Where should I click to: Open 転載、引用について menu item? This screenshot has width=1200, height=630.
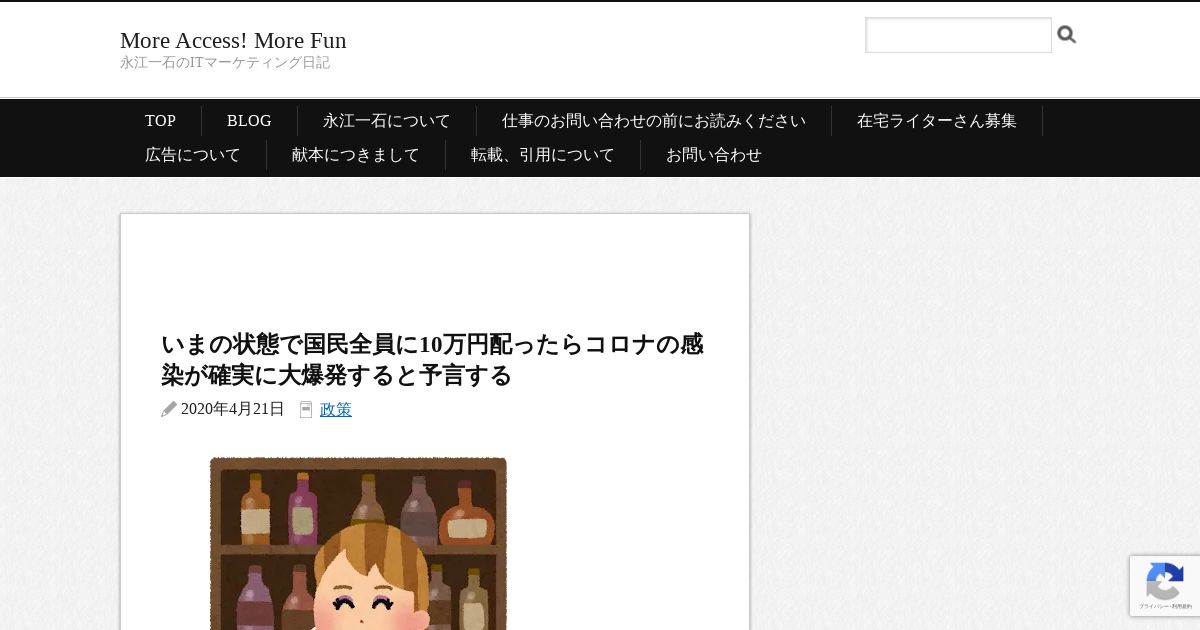(543, 155)
